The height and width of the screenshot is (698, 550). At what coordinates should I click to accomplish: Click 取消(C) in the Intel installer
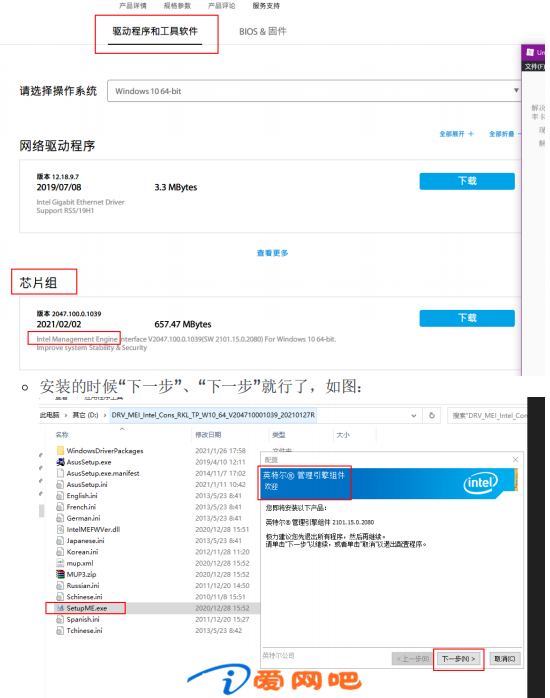point(505,659)
